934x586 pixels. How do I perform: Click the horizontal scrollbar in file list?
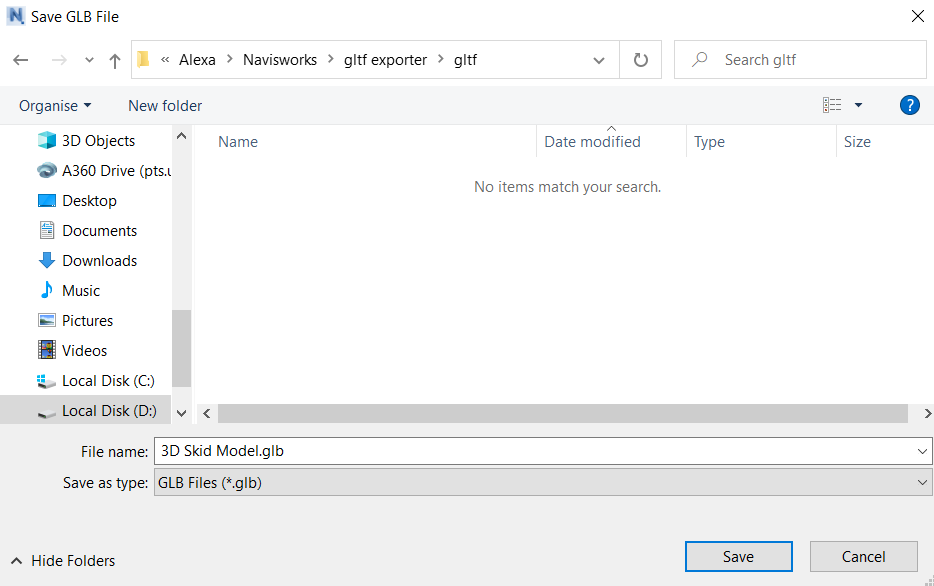click(x=562, y=413)
